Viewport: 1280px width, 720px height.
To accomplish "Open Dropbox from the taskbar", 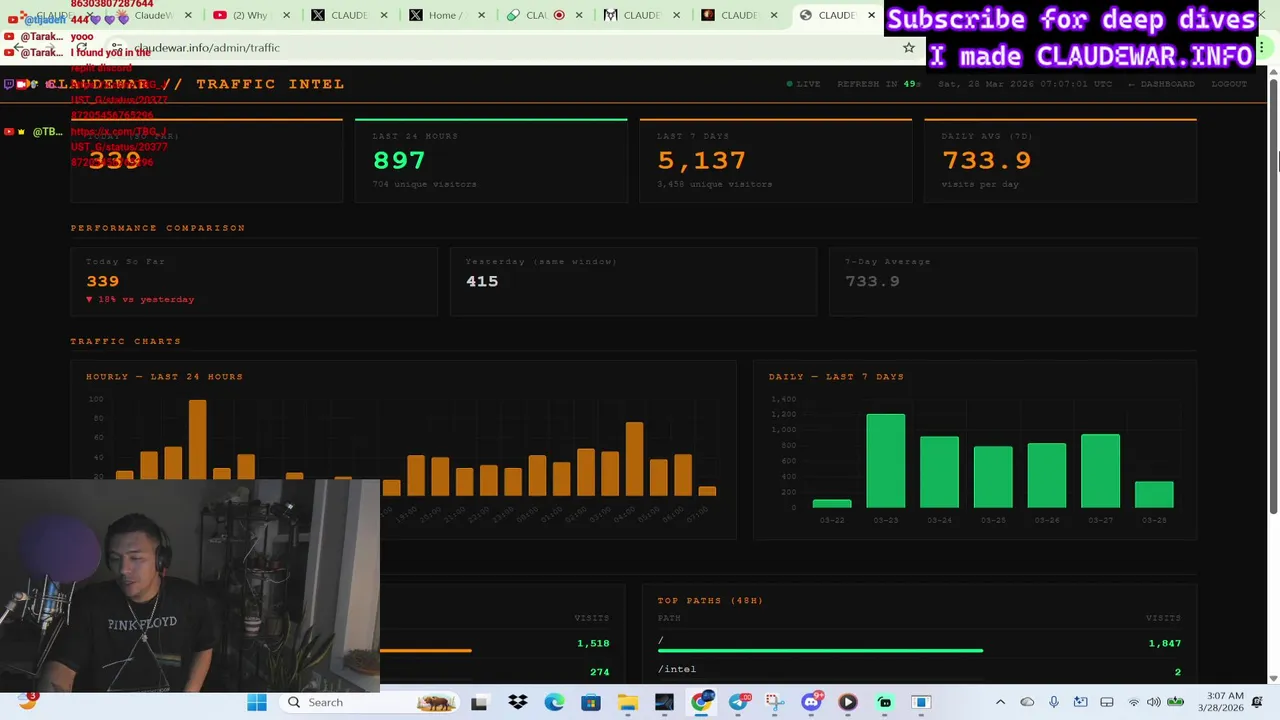I will tap(517, 702).
